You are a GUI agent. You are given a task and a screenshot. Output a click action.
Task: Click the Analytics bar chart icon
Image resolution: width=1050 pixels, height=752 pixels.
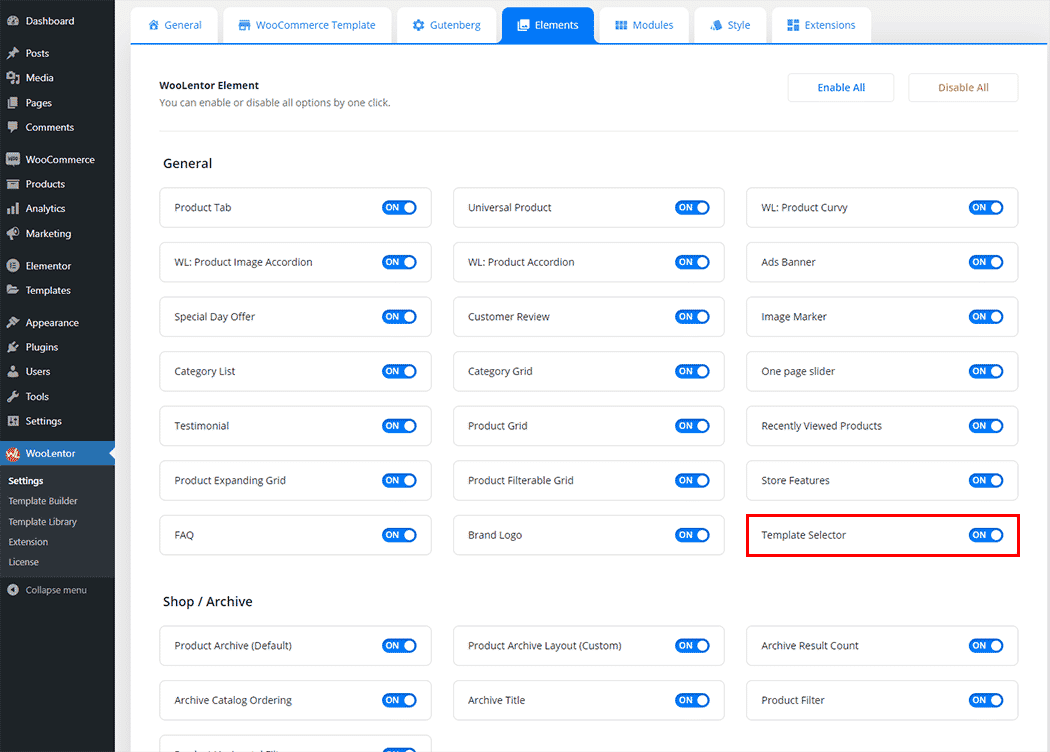click(13, 208)
